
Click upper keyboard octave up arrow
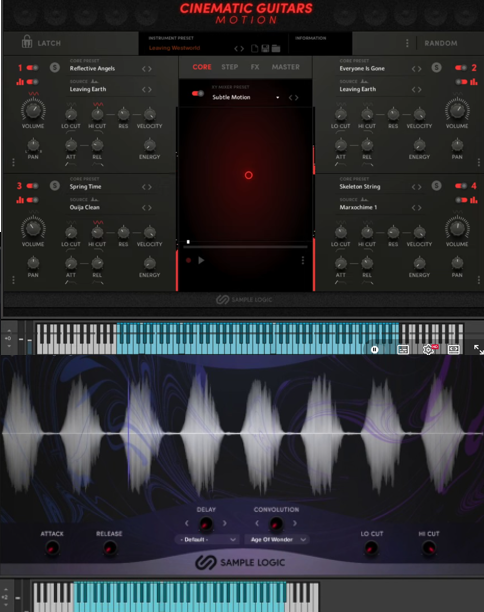pos(9,330)
